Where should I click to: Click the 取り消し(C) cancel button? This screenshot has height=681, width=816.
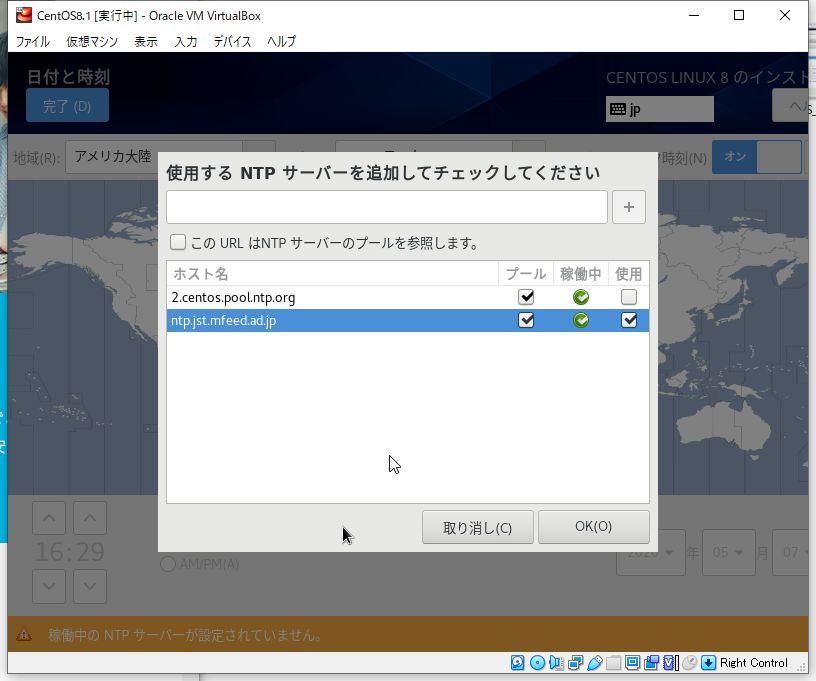pos(478,527)
